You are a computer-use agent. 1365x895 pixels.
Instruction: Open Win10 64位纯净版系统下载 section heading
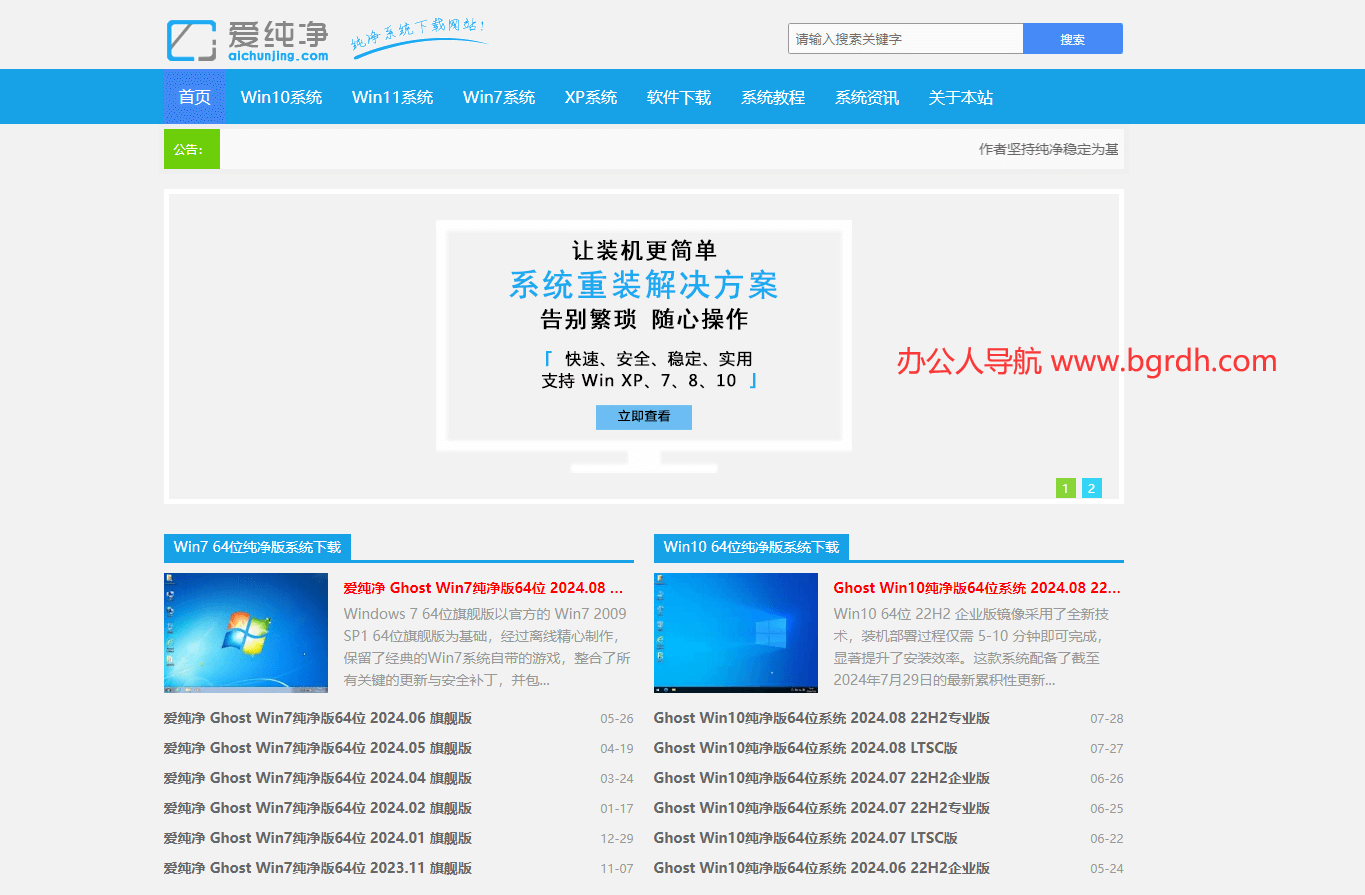[x=751, y=547]
